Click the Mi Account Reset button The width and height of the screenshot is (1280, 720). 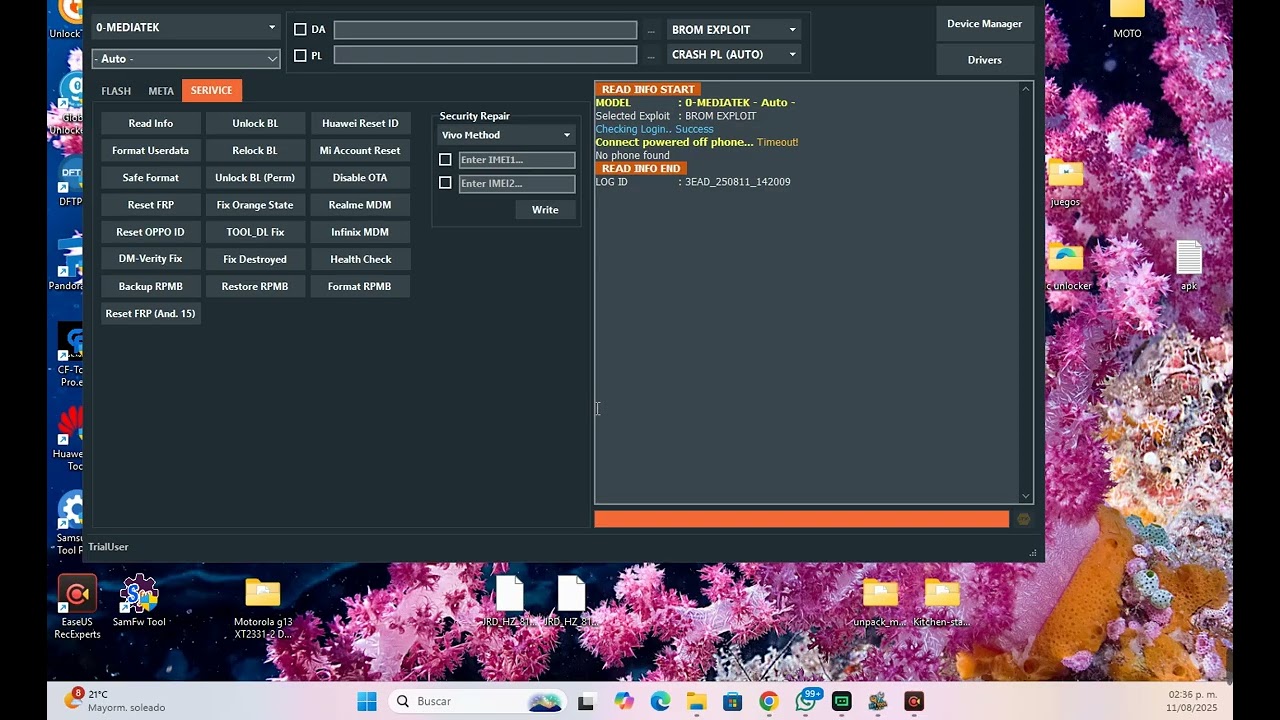360,150
